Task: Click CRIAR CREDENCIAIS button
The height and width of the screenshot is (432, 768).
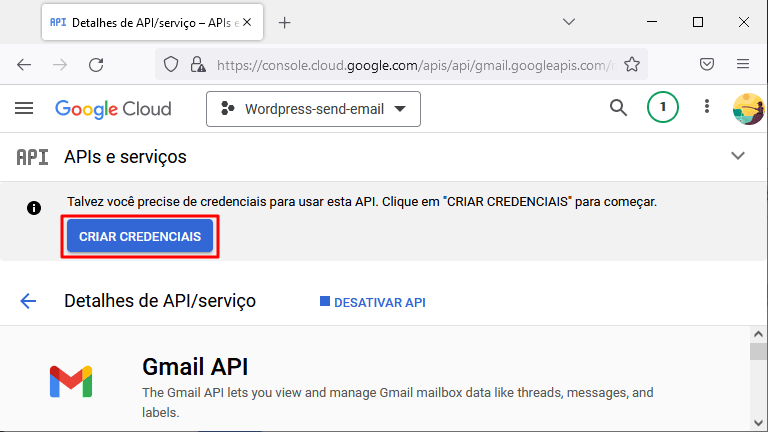Action: tap(140, 237)
